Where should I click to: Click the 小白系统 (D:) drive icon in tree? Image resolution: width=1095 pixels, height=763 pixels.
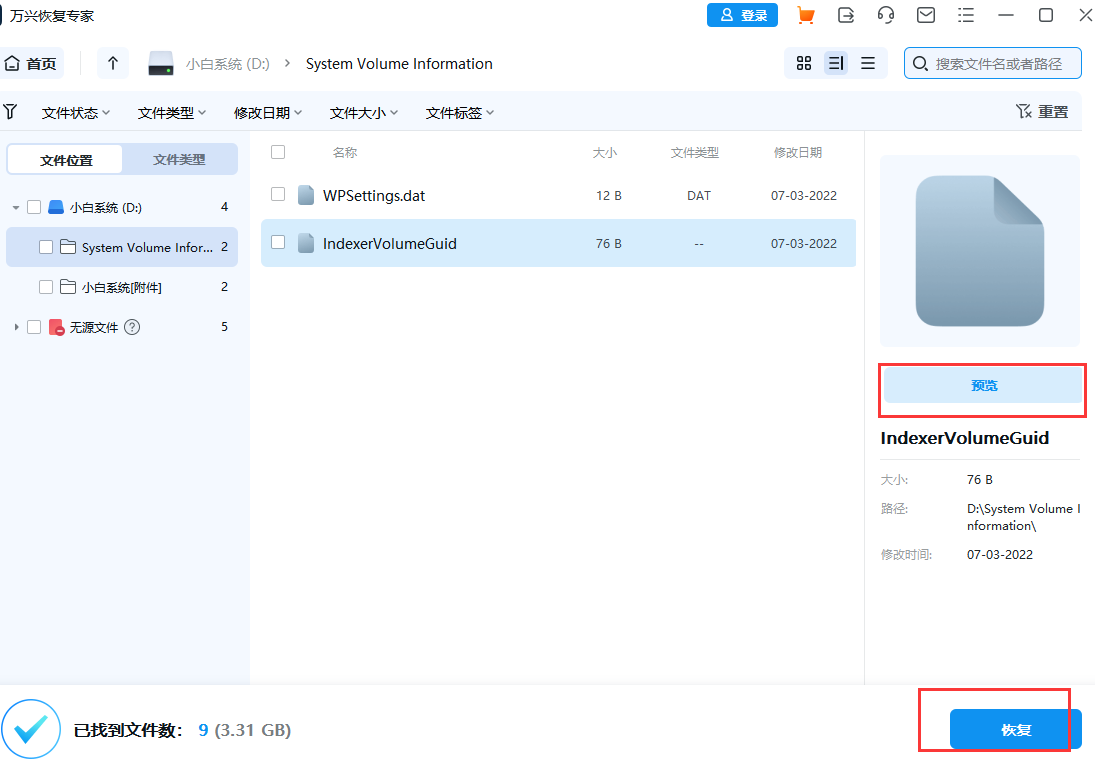[56, 207]
